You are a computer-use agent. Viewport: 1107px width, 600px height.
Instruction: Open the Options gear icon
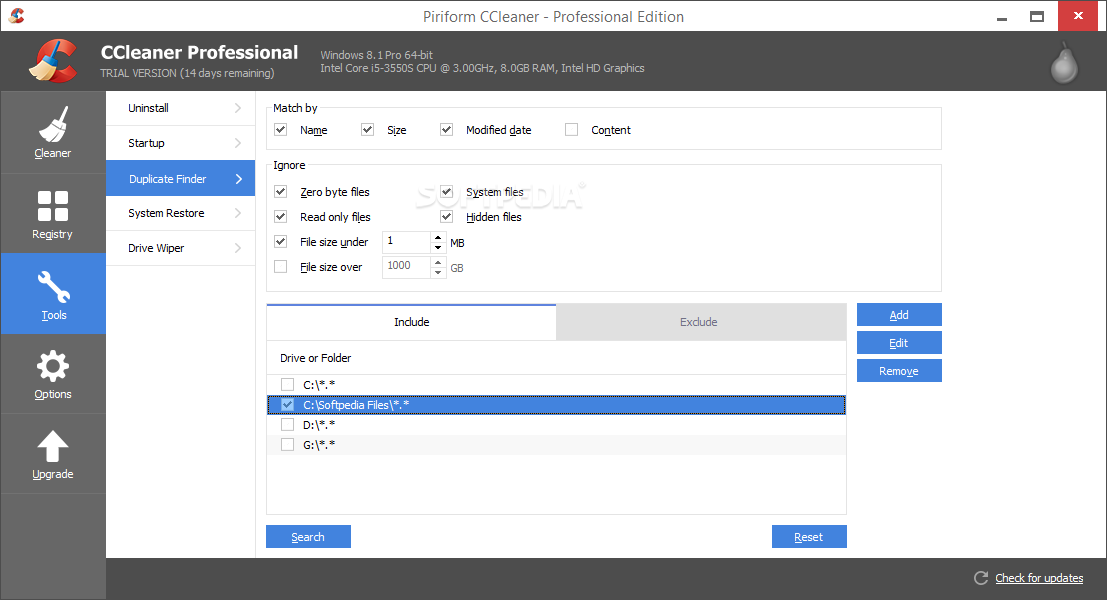(x=53, y=366)
